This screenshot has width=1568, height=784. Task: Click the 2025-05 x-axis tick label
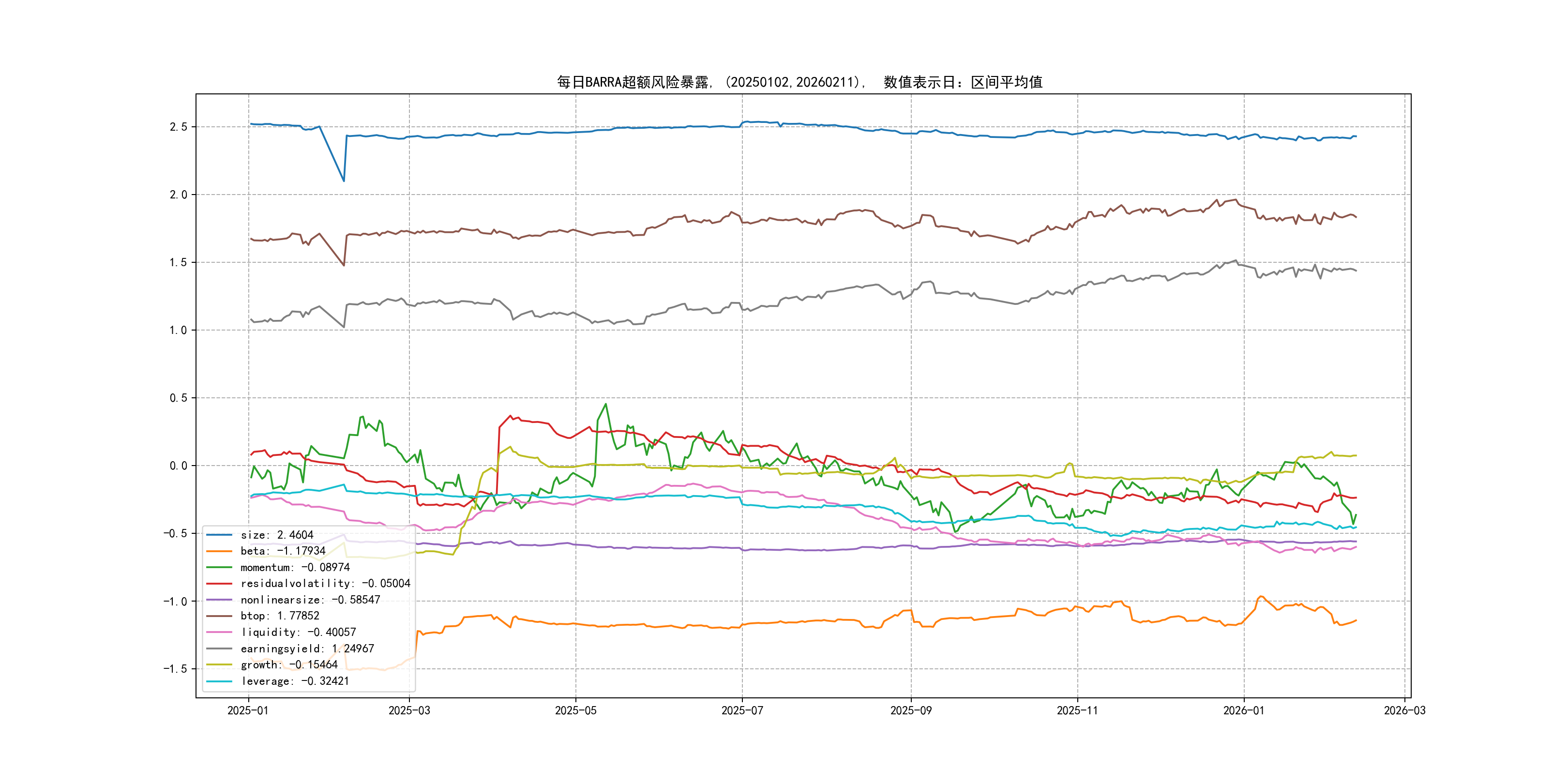(x=575, y=711)
